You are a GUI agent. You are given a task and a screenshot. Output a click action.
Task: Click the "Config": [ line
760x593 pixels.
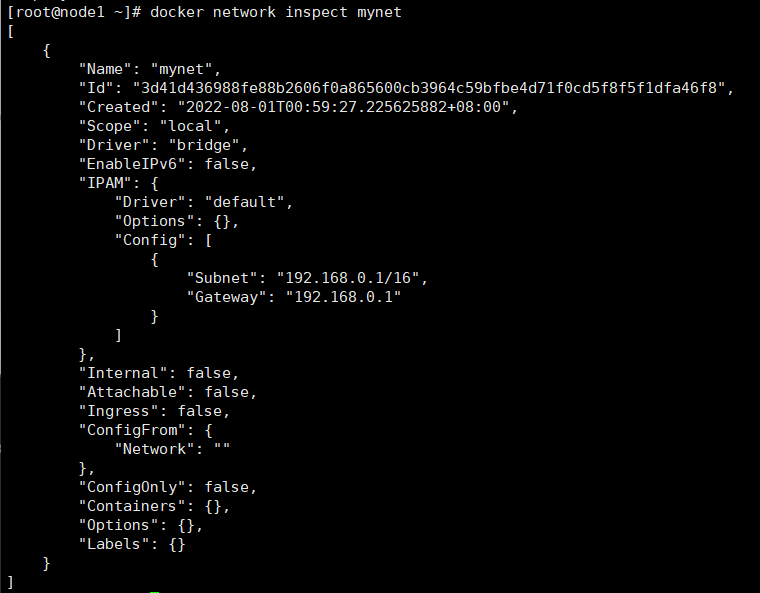163,240
